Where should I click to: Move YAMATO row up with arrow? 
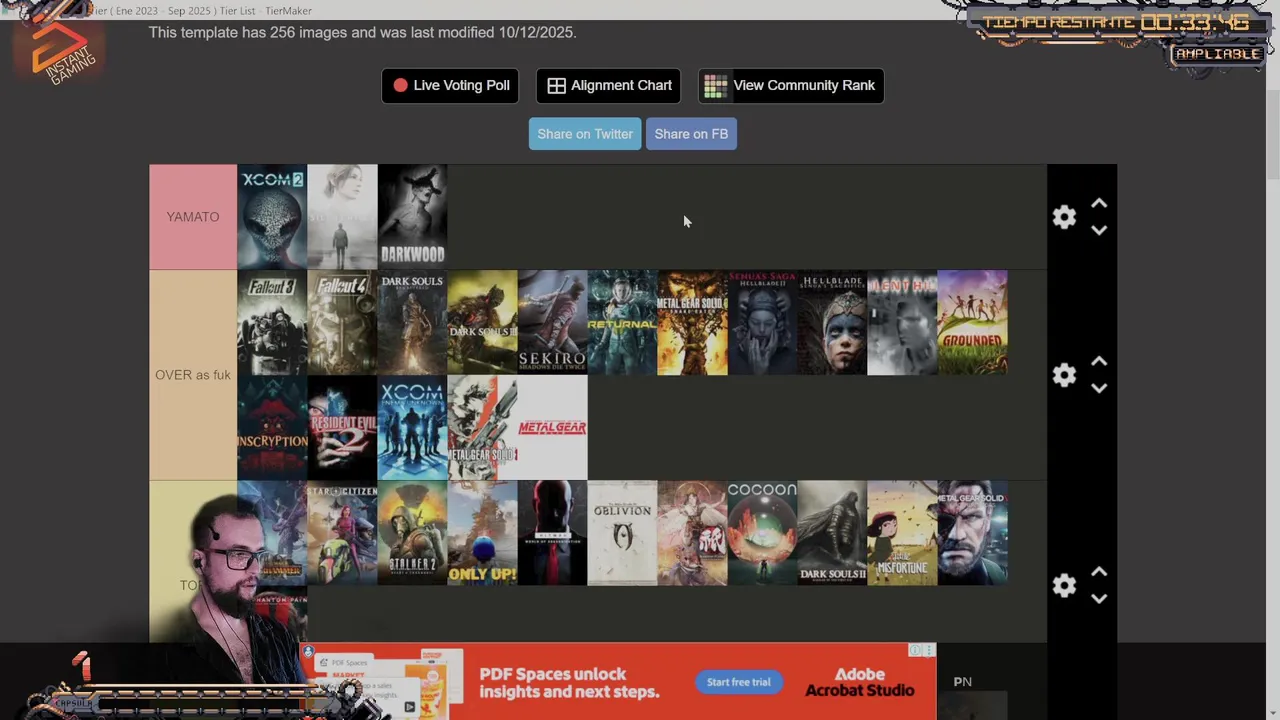click(x=1099, y=204)
